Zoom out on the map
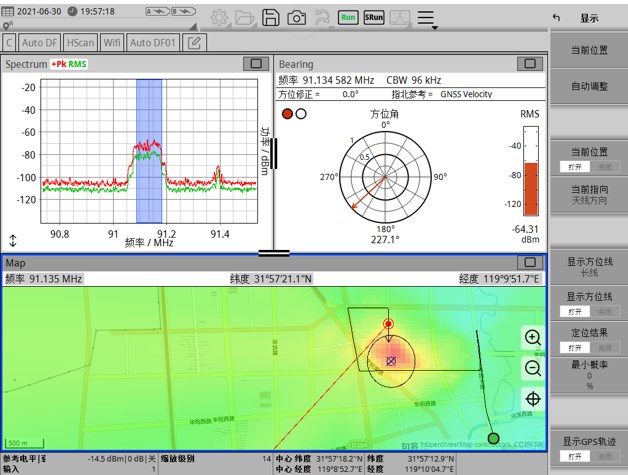628x475 pixels. click(x=533, y=367)
